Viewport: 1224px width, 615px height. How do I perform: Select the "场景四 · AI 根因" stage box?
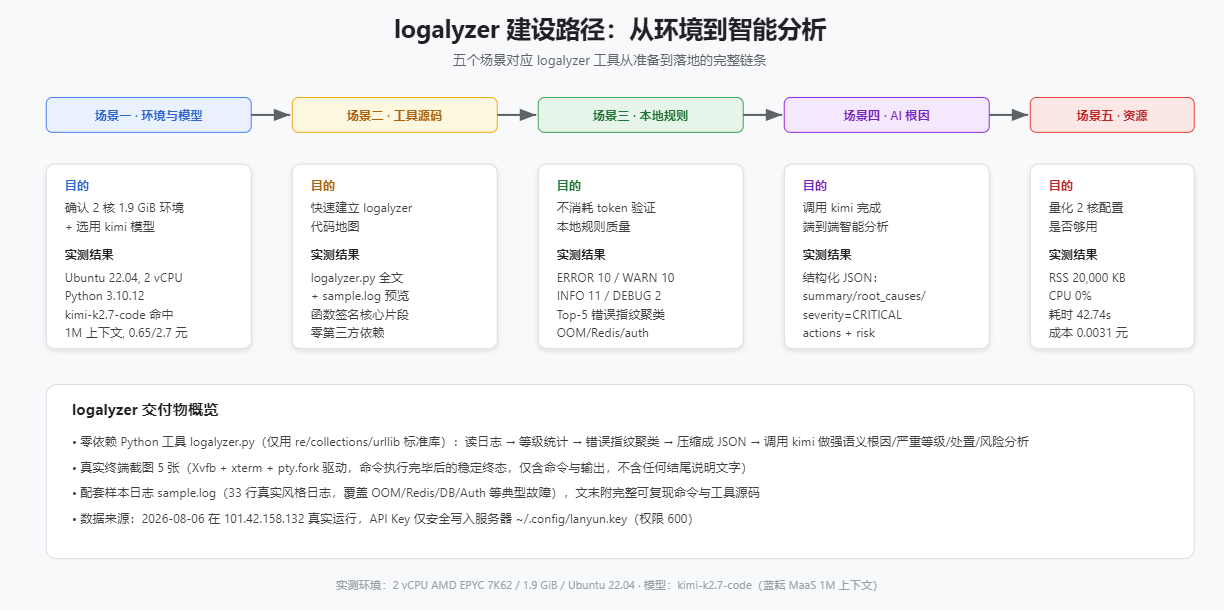pyautogui.click(x=886, y=115)
